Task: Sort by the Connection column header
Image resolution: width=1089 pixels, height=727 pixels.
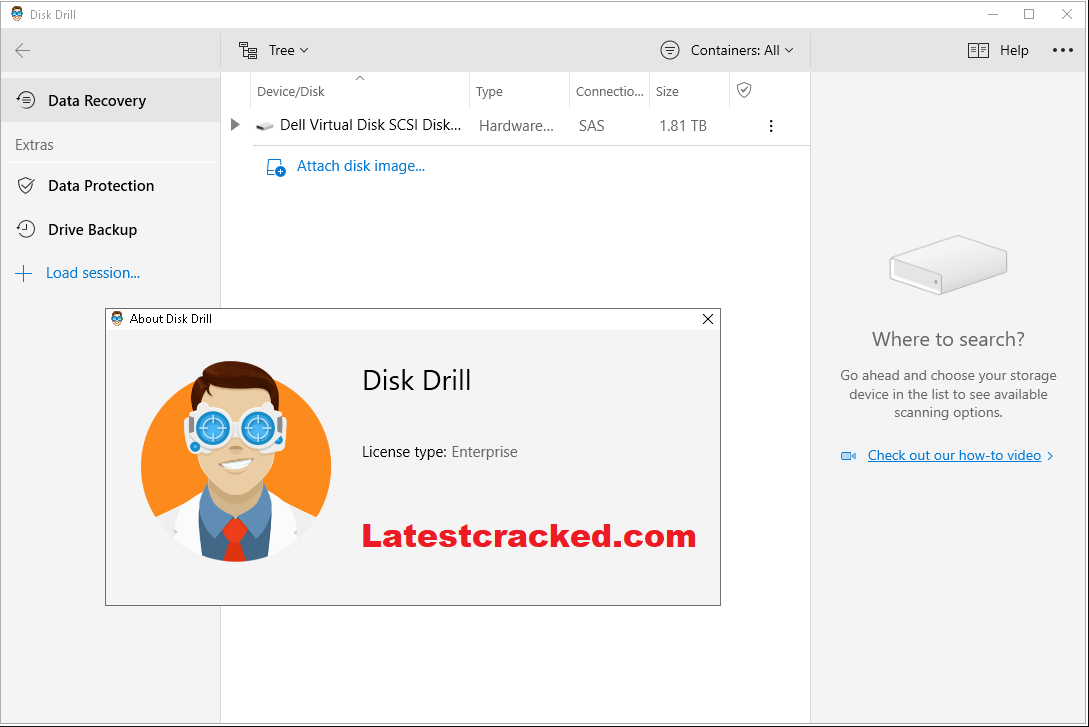Action: [x=609, y=92]
